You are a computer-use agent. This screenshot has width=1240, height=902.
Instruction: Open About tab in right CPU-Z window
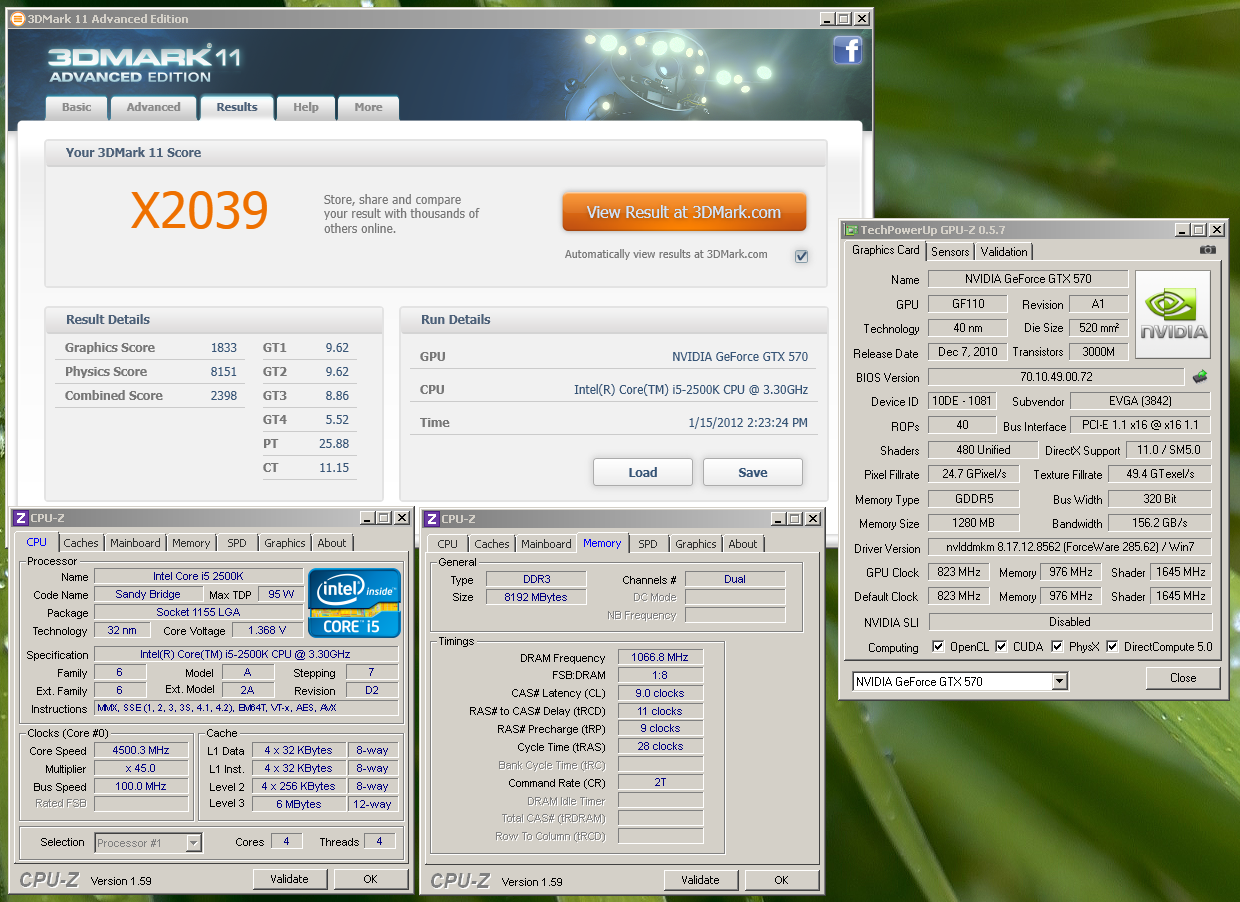coord(743,544)
